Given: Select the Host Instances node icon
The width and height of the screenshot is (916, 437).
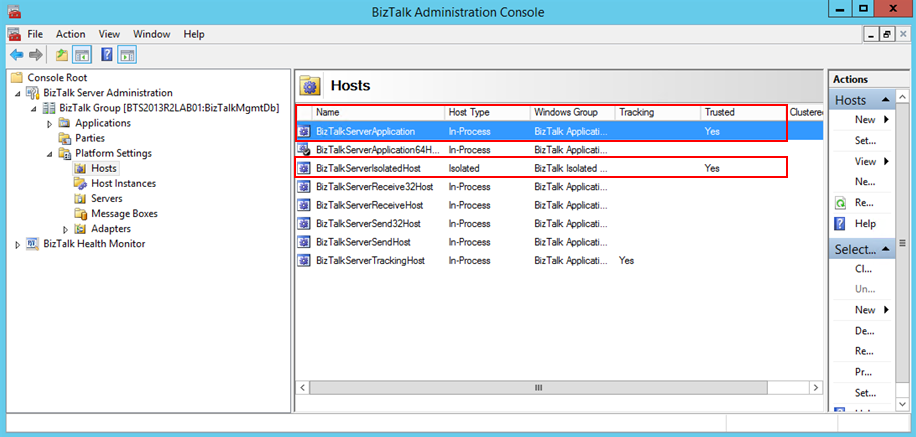Looking at the screenshot, I should [x=80, y=183].
